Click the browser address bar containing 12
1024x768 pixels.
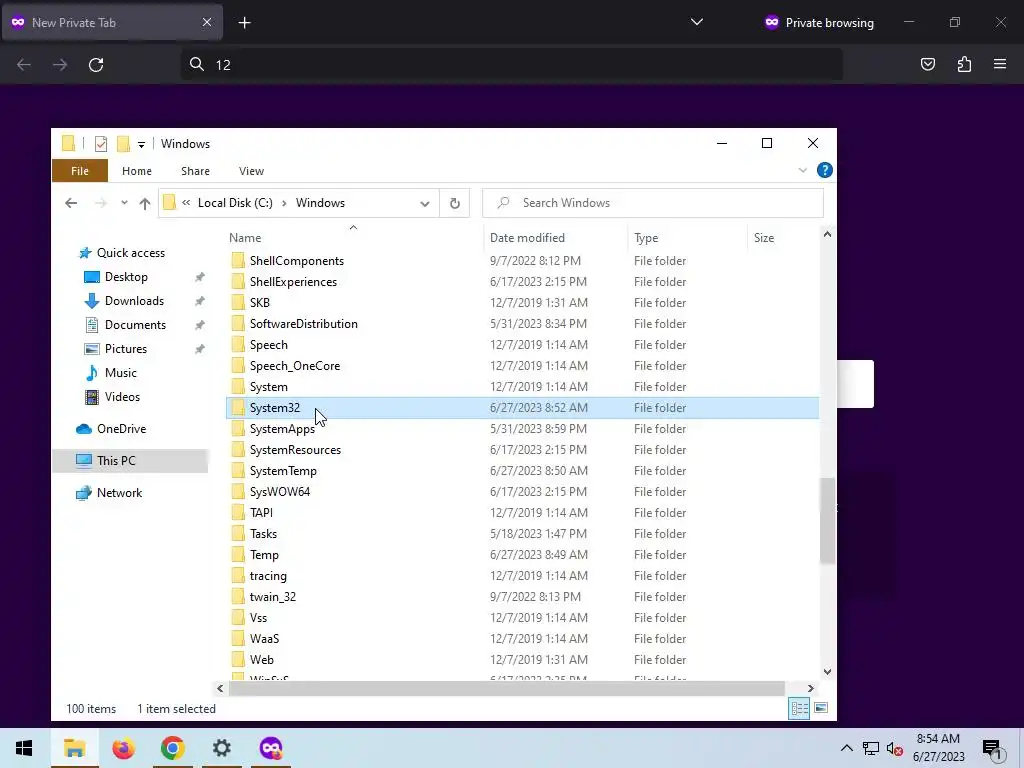point(511,64)
